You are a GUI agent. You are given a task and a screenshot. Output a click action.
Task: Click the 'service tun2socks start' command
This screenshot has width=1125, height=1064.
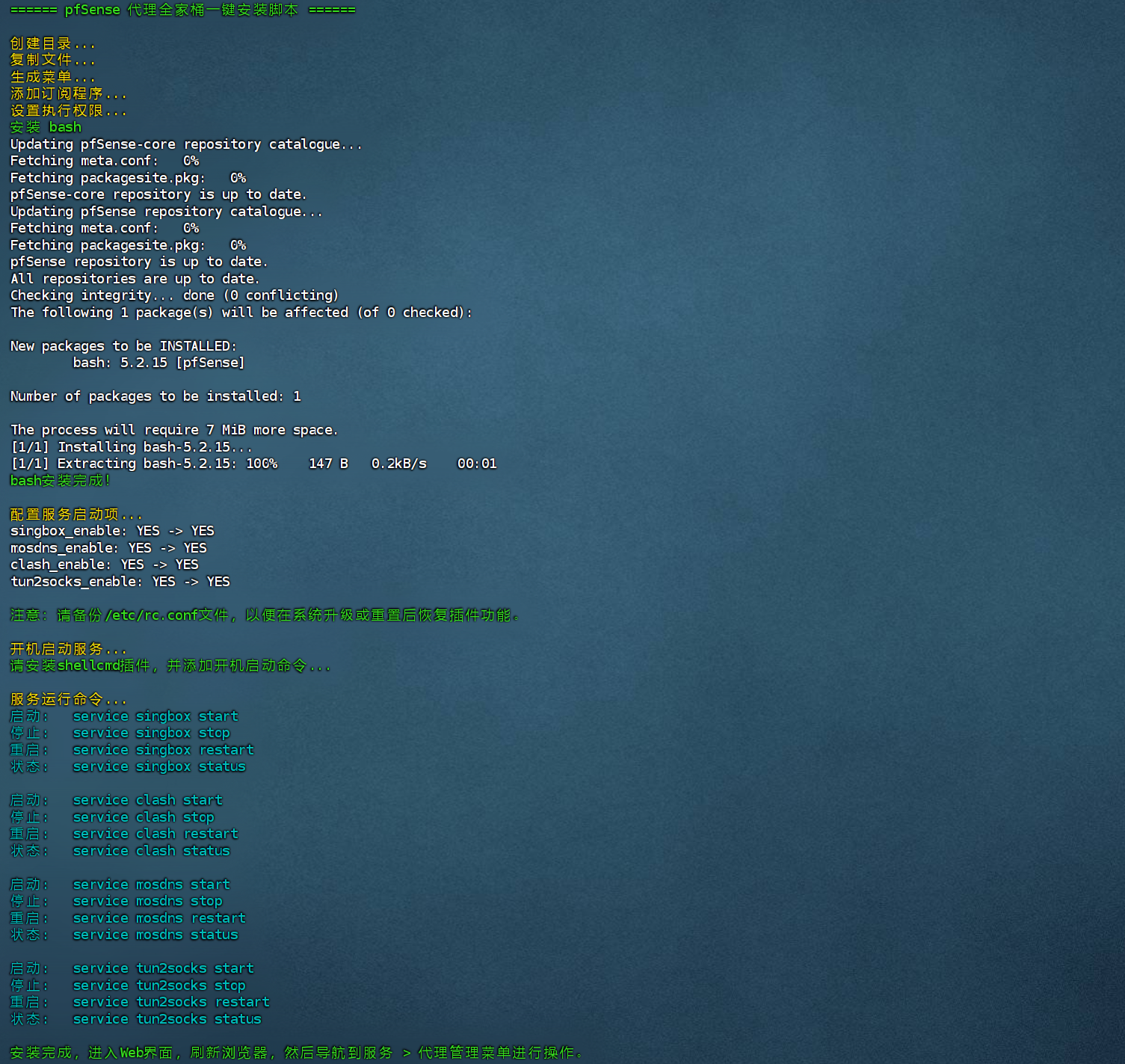163,968
